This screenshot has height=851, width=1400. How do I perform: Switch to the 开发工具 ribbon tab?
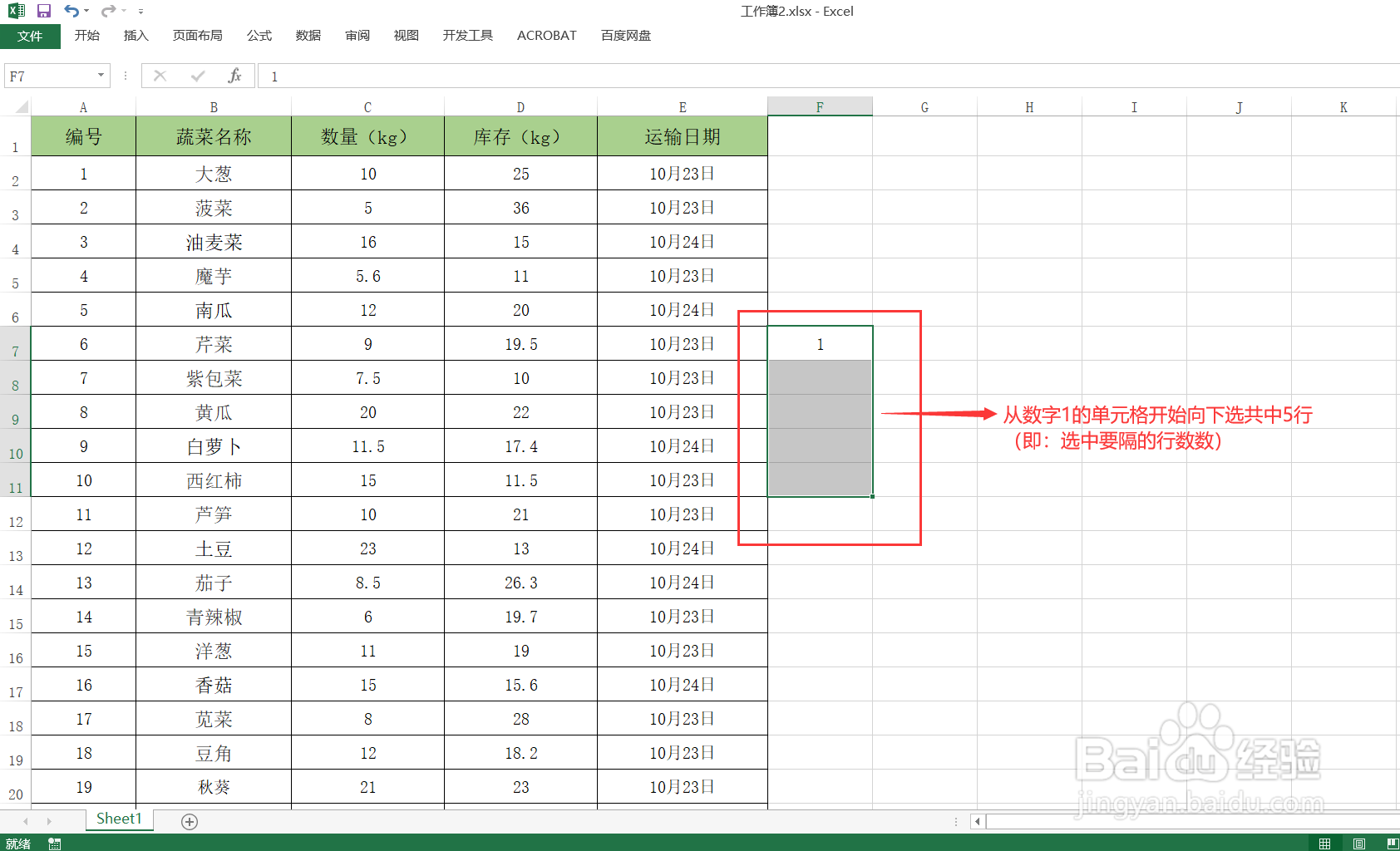coord(467,36)
